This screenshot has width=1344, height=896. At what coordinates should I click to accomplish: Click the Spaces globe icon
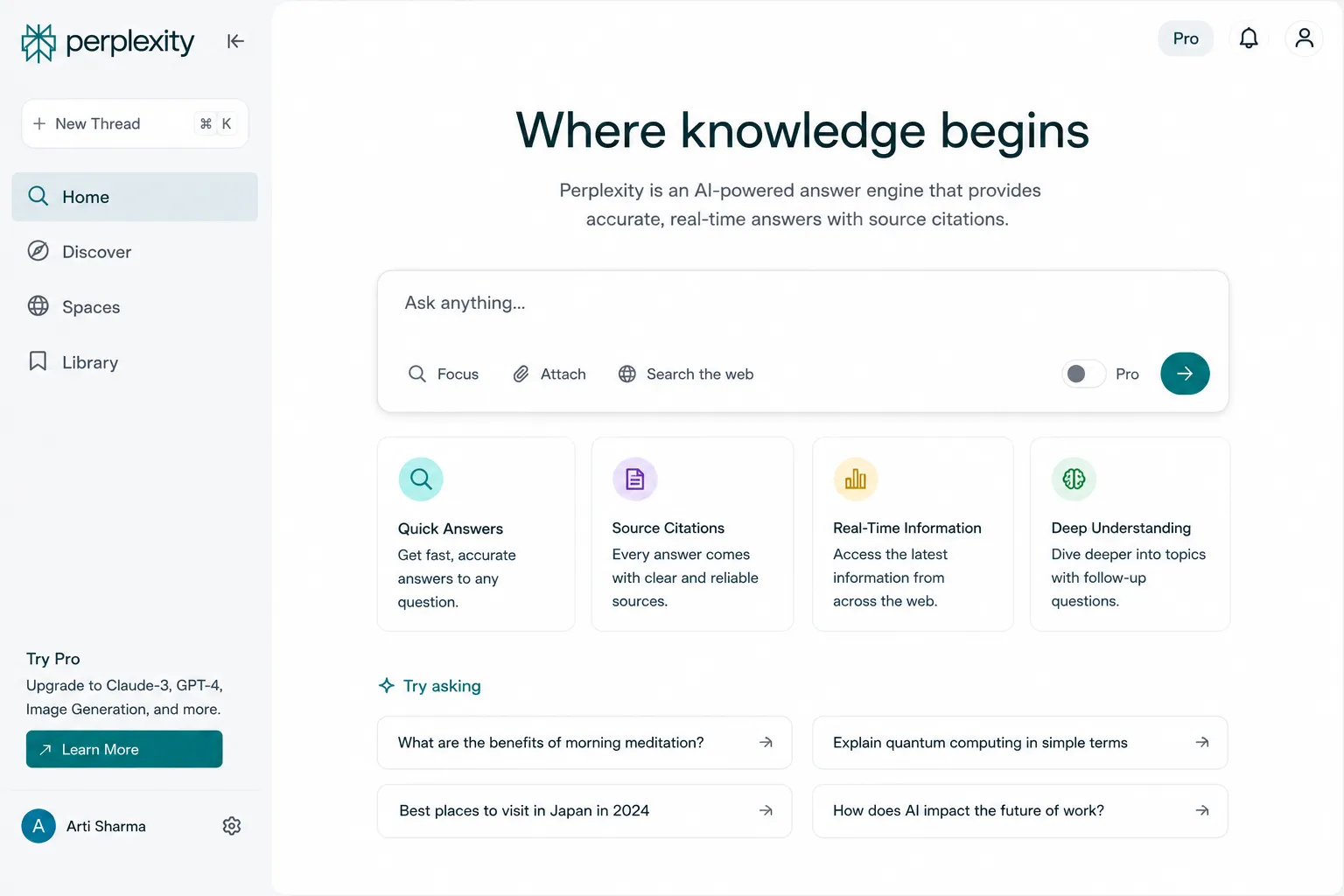point(38,305)
